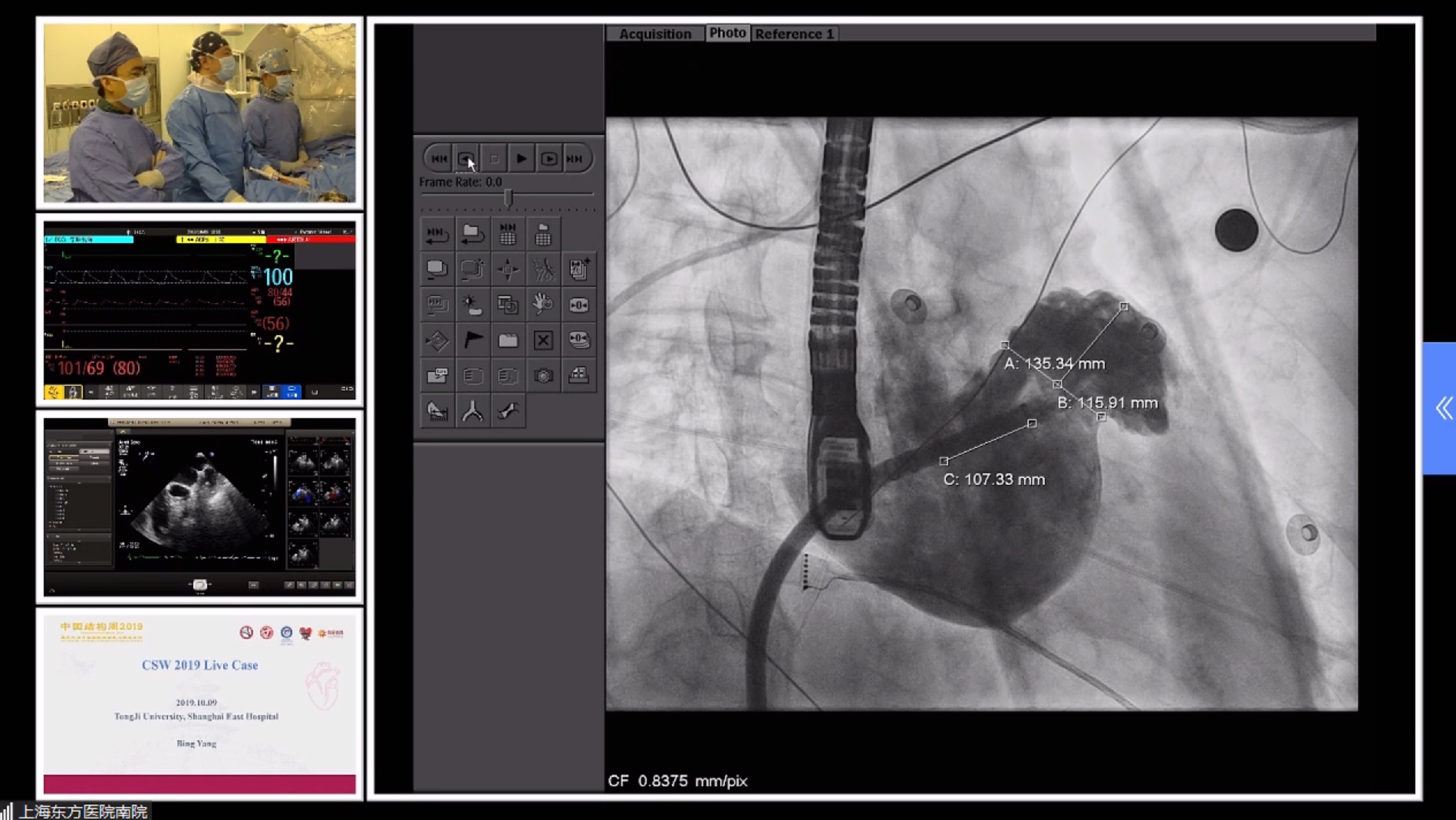
Task: Click the text page icon
Action: pyautogui.click(x=473, y=375)
